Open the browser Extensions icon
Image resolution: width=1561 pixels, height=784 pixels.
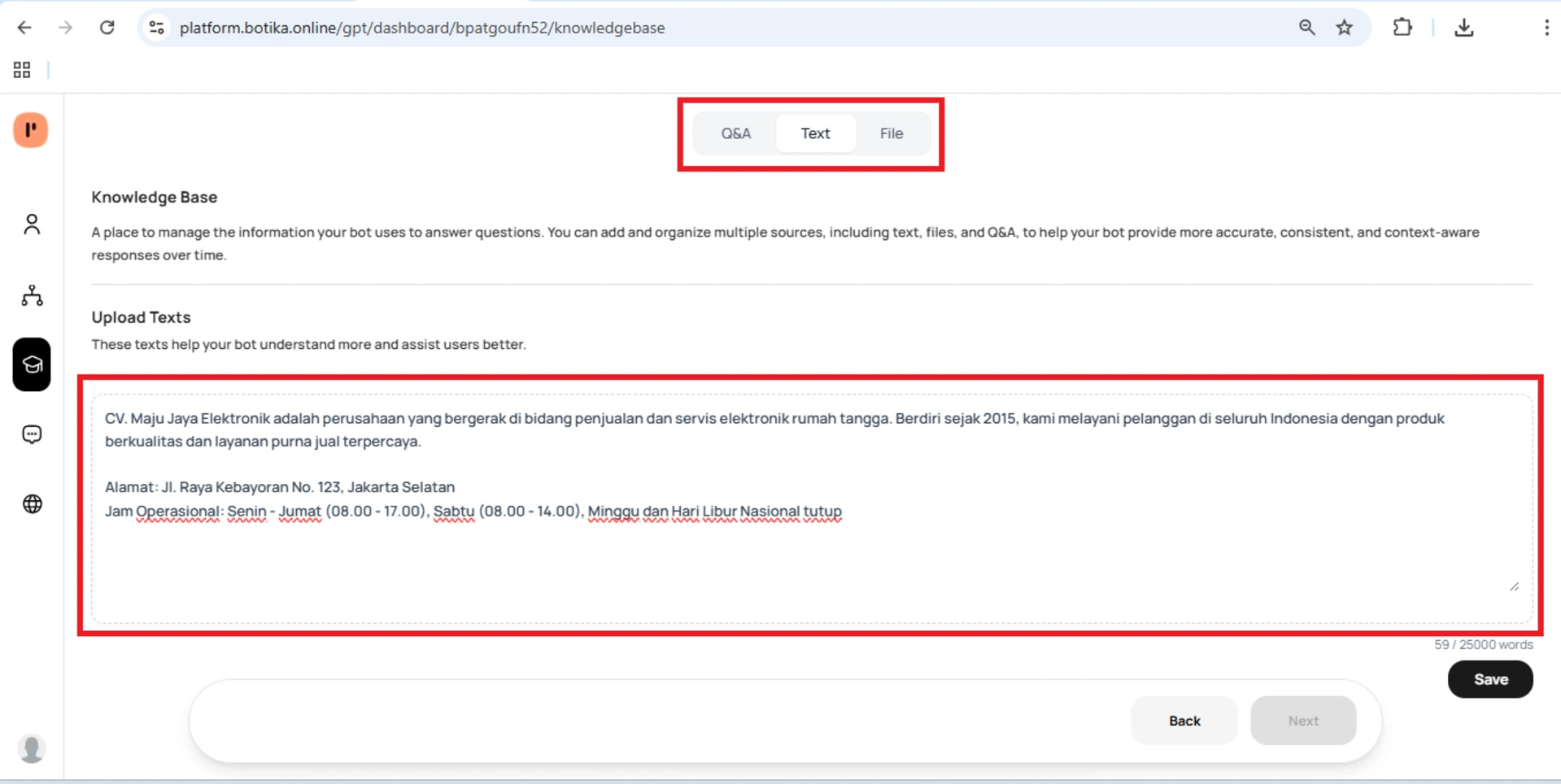pos(1403,27)
